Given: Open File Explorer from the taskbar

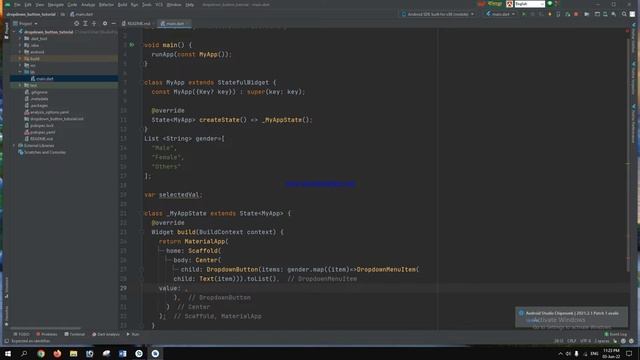Looking at the screenshot, I should point(73,353).
